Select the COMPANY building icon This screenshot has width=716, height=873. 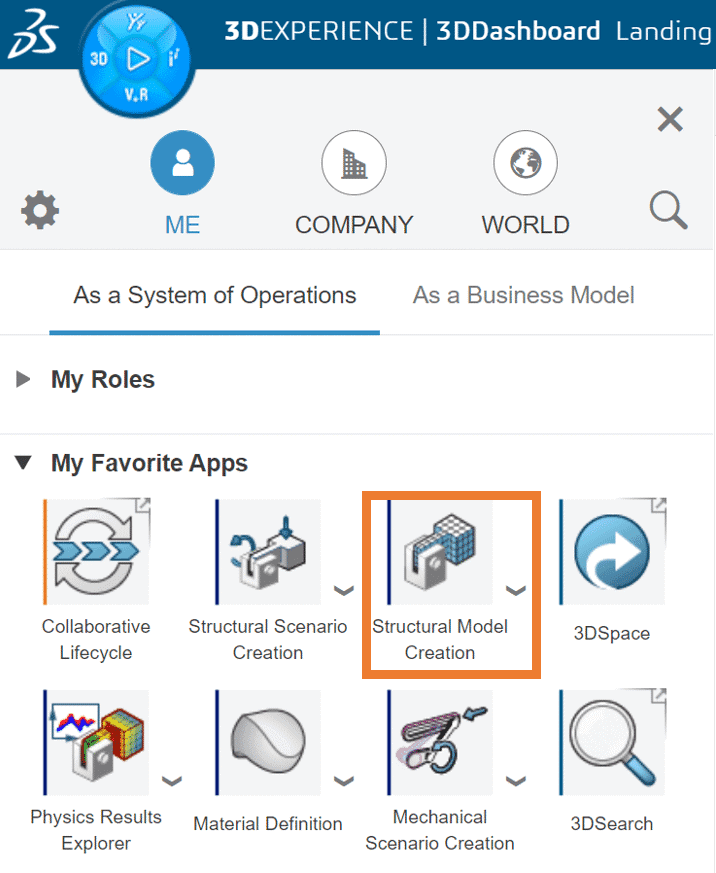354,163
